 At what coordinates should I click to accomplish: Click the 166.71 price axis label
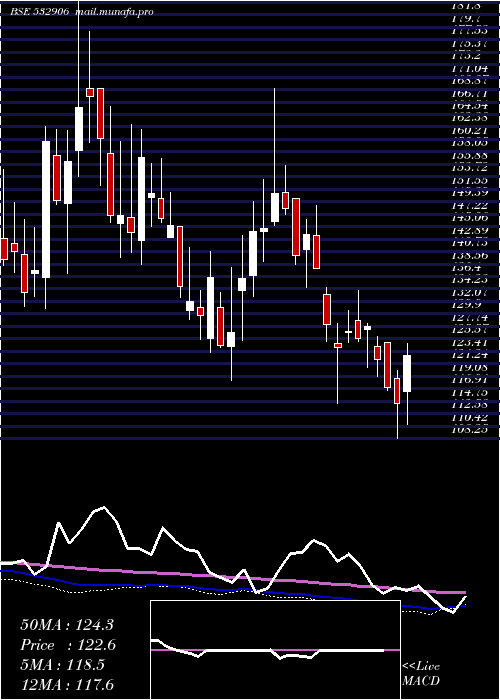coord(469,94)
